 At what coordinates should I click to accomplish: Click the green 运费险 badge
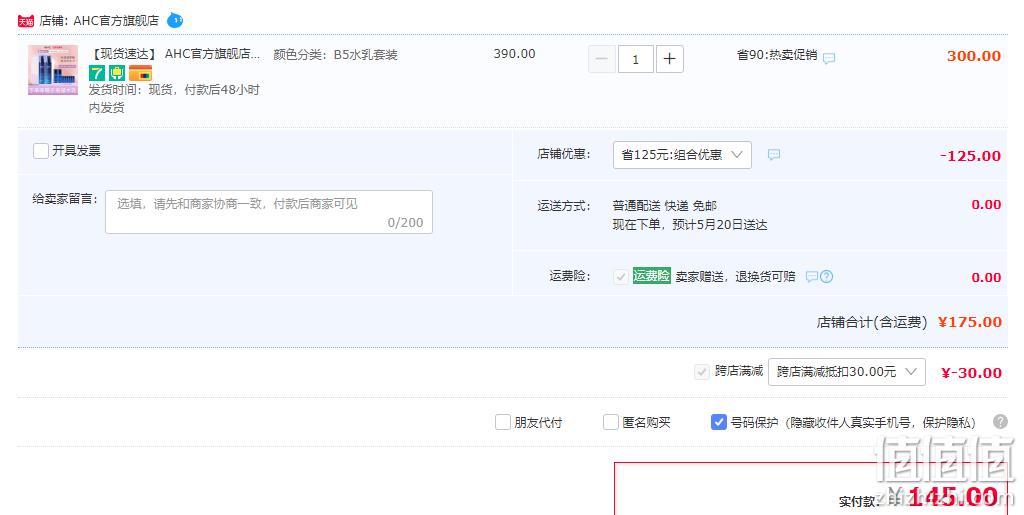click(651, 276)
